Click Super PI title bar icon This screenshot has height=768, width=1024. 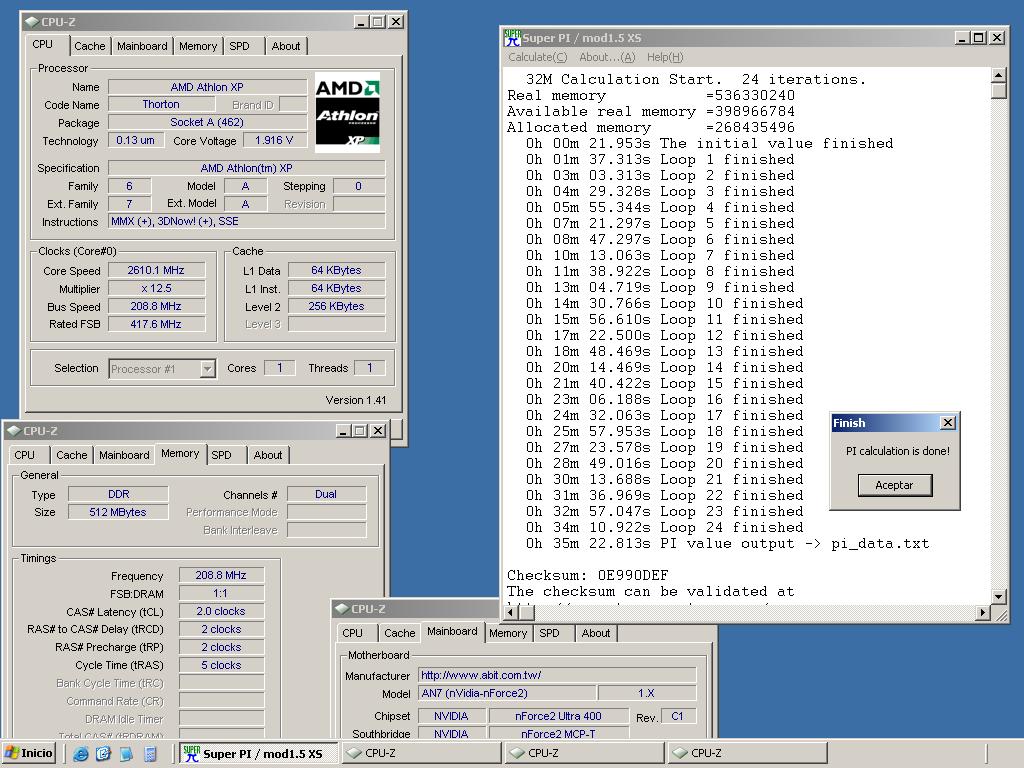512,38
